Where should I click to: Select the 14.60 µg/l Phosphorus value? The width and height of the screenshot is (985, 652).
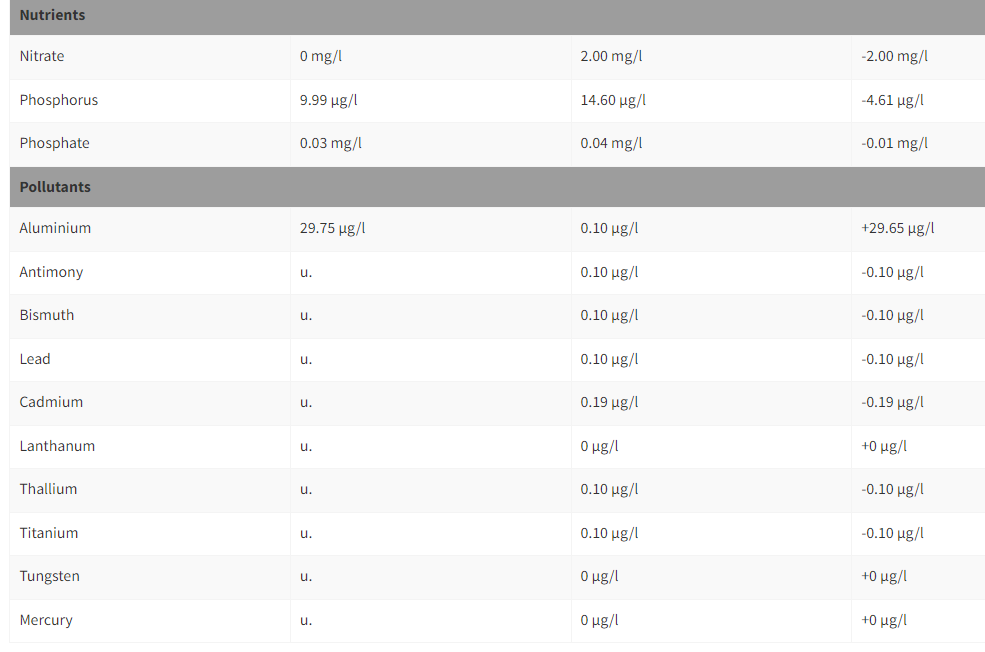pos(613,100)
